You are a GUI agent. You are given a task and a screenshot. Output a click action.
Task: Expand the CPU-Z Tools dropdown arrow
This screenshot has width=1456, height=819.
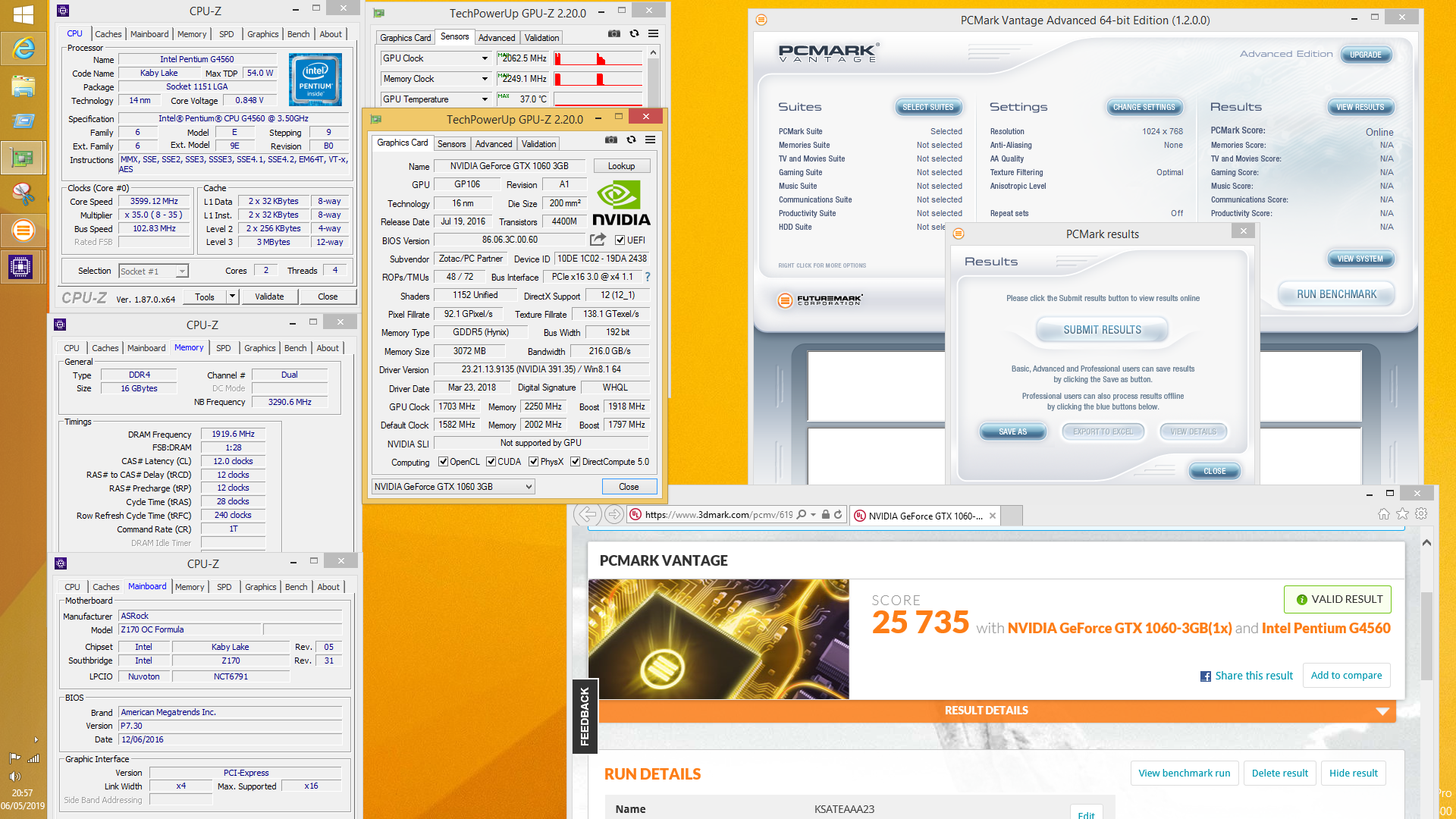pyautogui.click(x=233, y=297)
